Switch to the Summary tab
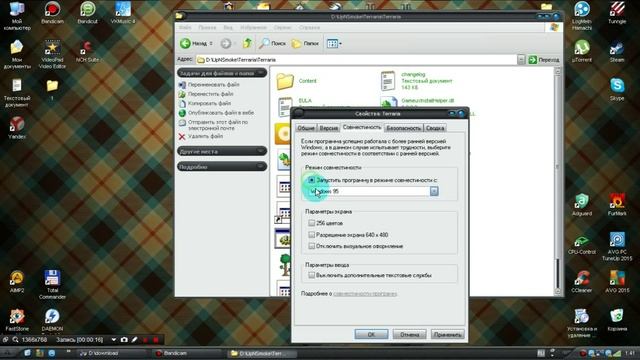Screen dimensions: 640x360 click(x=435, y=128)
